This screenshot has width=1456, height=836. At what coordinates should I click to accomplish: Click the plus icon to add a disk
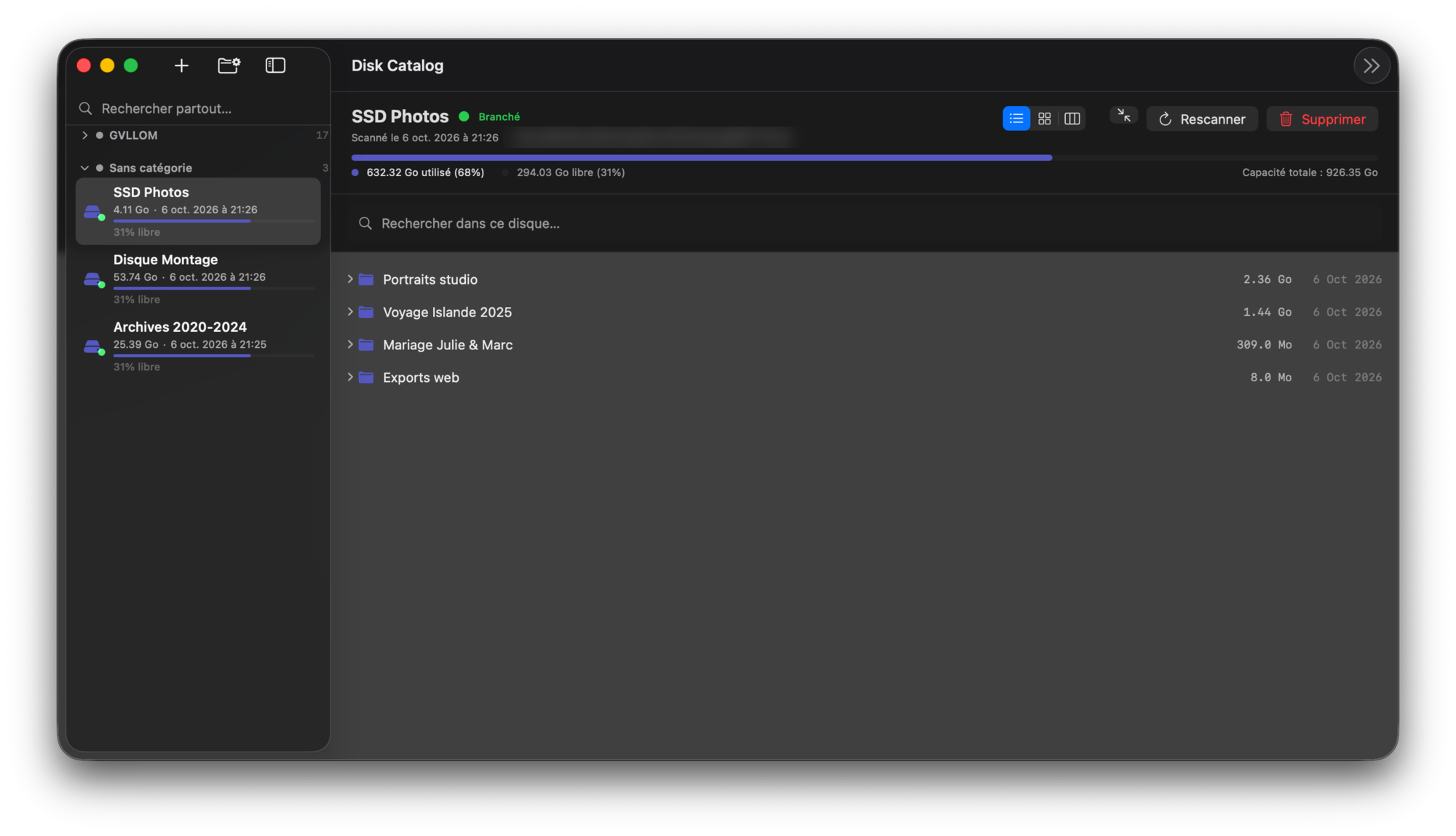click(181, 65)
